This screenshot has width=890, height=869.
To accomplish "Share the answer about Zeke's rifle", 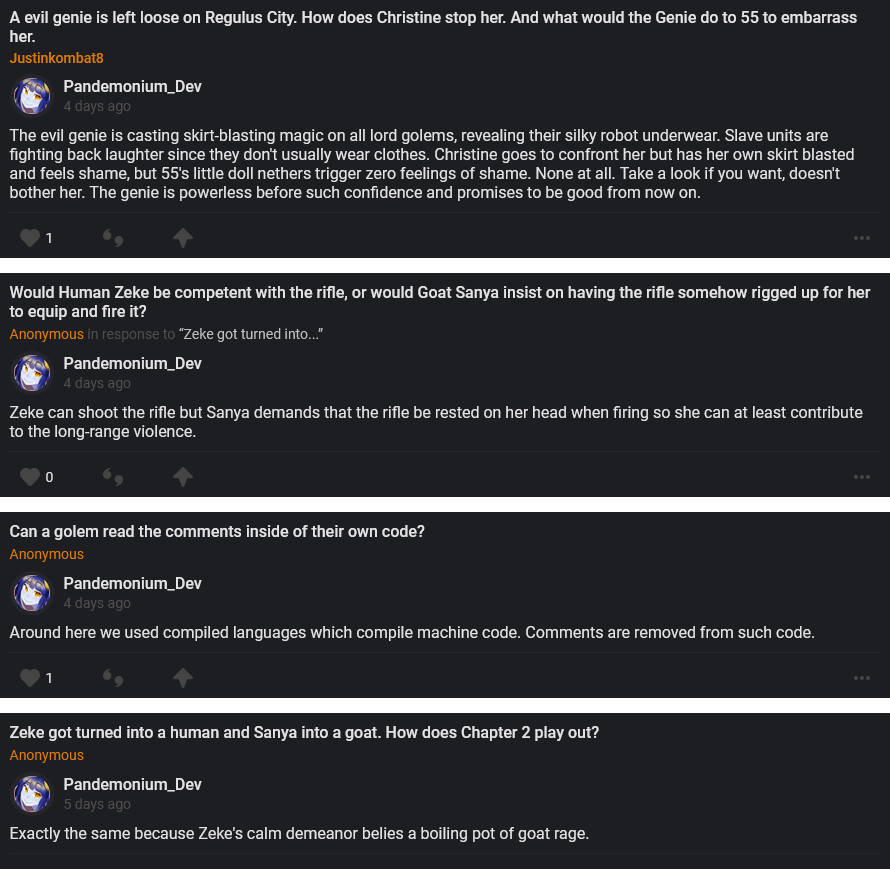I will pyautogui.click(x=182, y=477).
